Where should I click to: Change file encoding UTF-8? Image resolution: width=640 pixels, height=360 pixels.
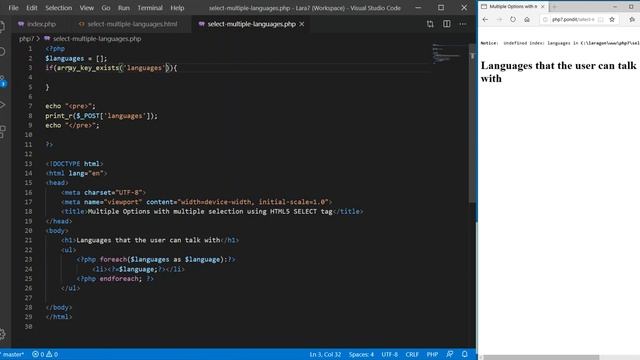point(389,354)
